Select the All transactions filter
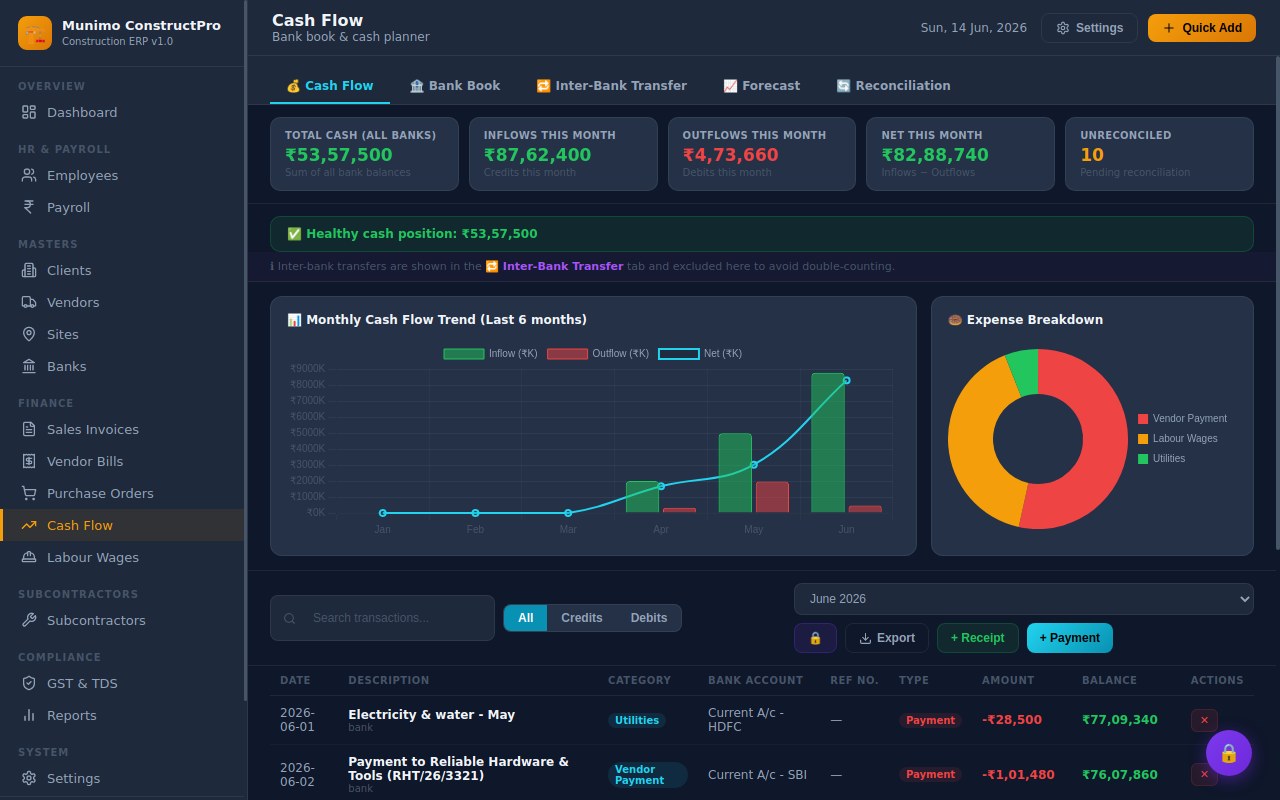The width and height of the screenshot is (1280, 800). [x=525, y=618]
